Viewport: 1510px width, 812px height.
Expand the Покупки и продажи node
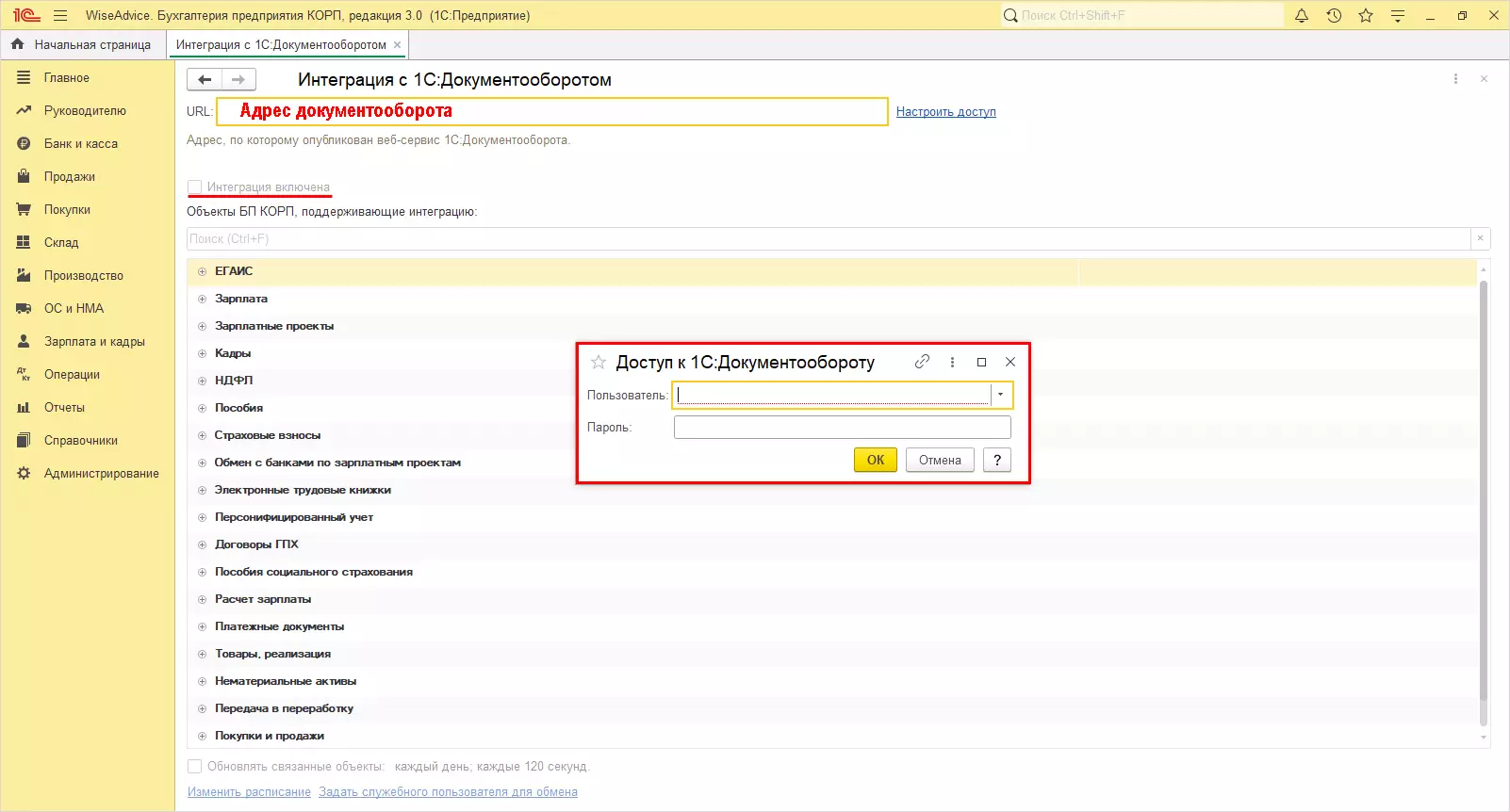202,736
